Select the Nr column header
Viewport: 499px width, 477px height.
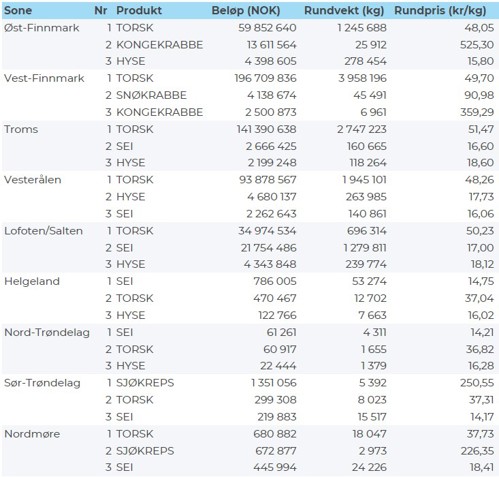click(101, 10)
